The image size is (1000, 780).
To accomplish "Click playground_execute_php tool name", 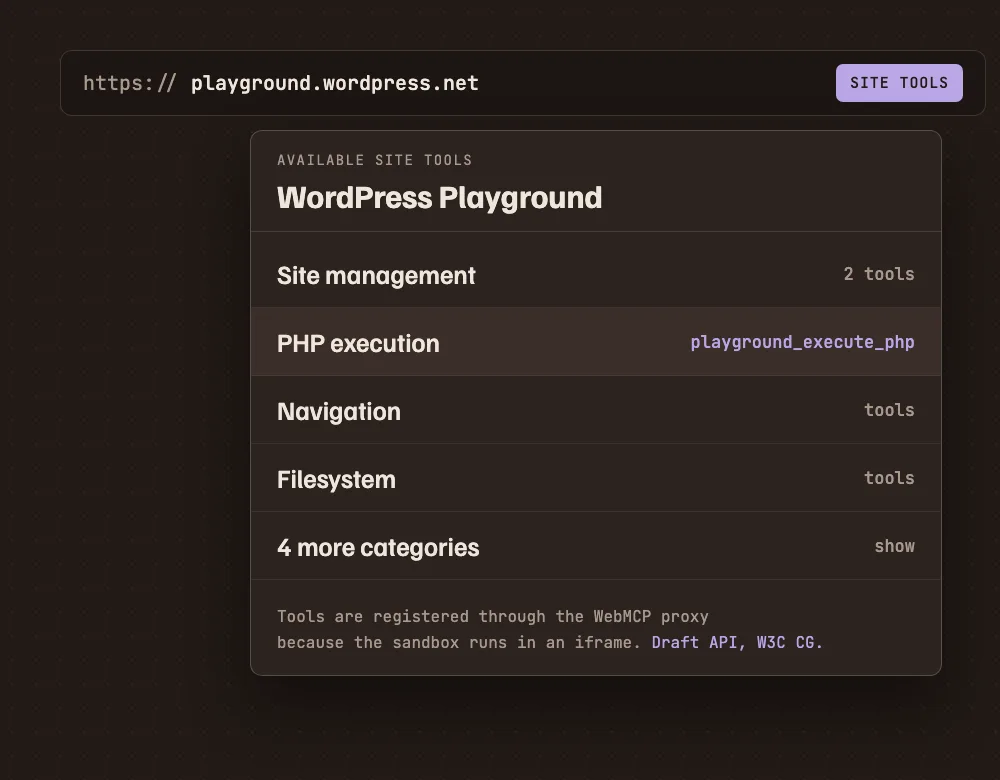I will coord(802,342).
